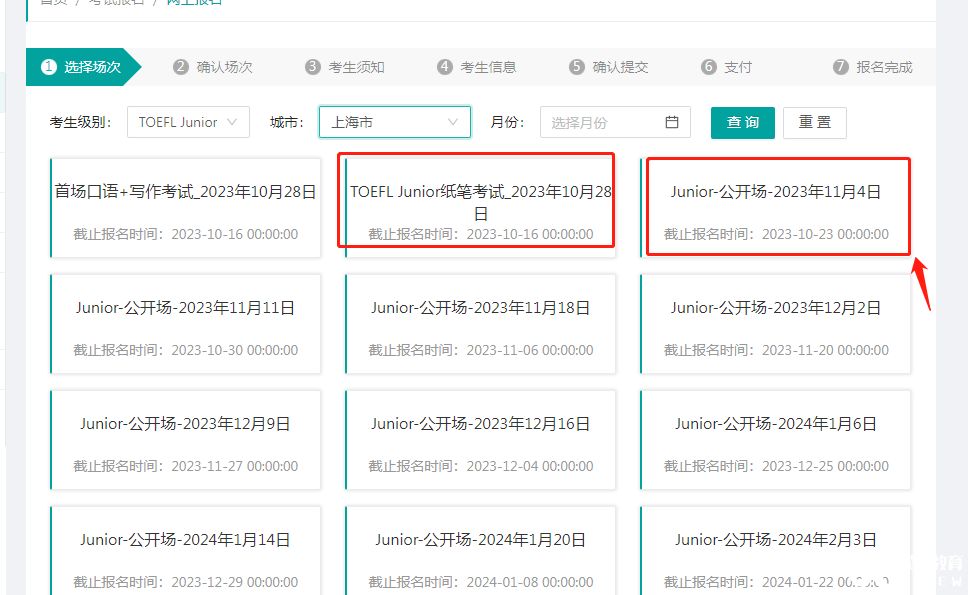Click the calendar icon in month field
968x595 pixels.
[x=672, y=122]
